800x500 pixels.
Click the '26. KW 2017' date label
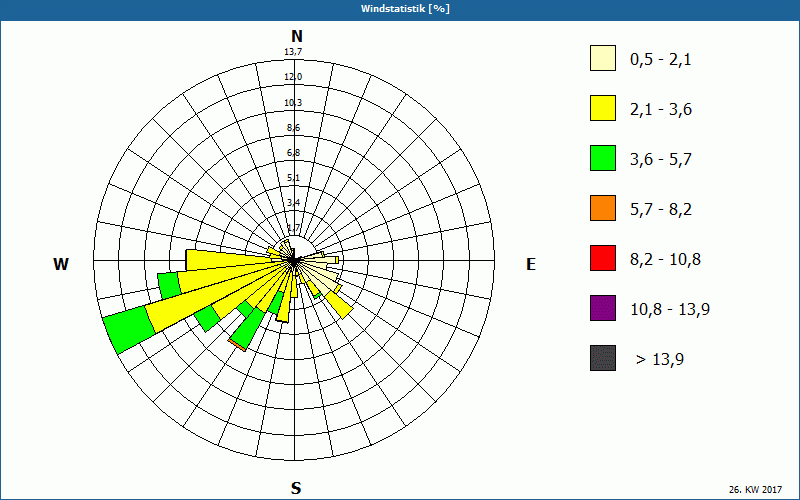tap(755, 489)
